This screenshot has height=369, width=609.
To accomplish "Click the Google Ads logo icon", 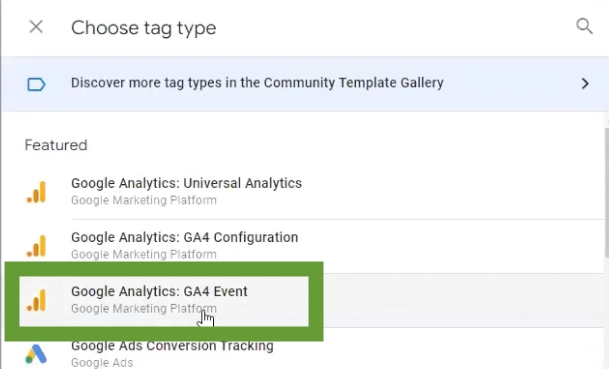I will pos(36,354).
